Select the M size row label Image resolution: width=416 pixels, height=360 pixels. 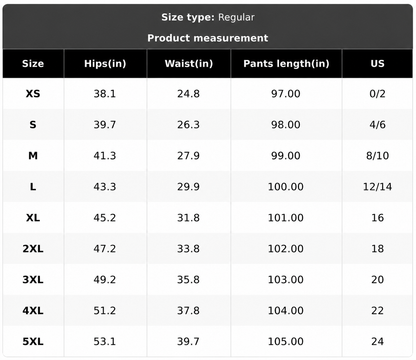click(x=33, y=156)
